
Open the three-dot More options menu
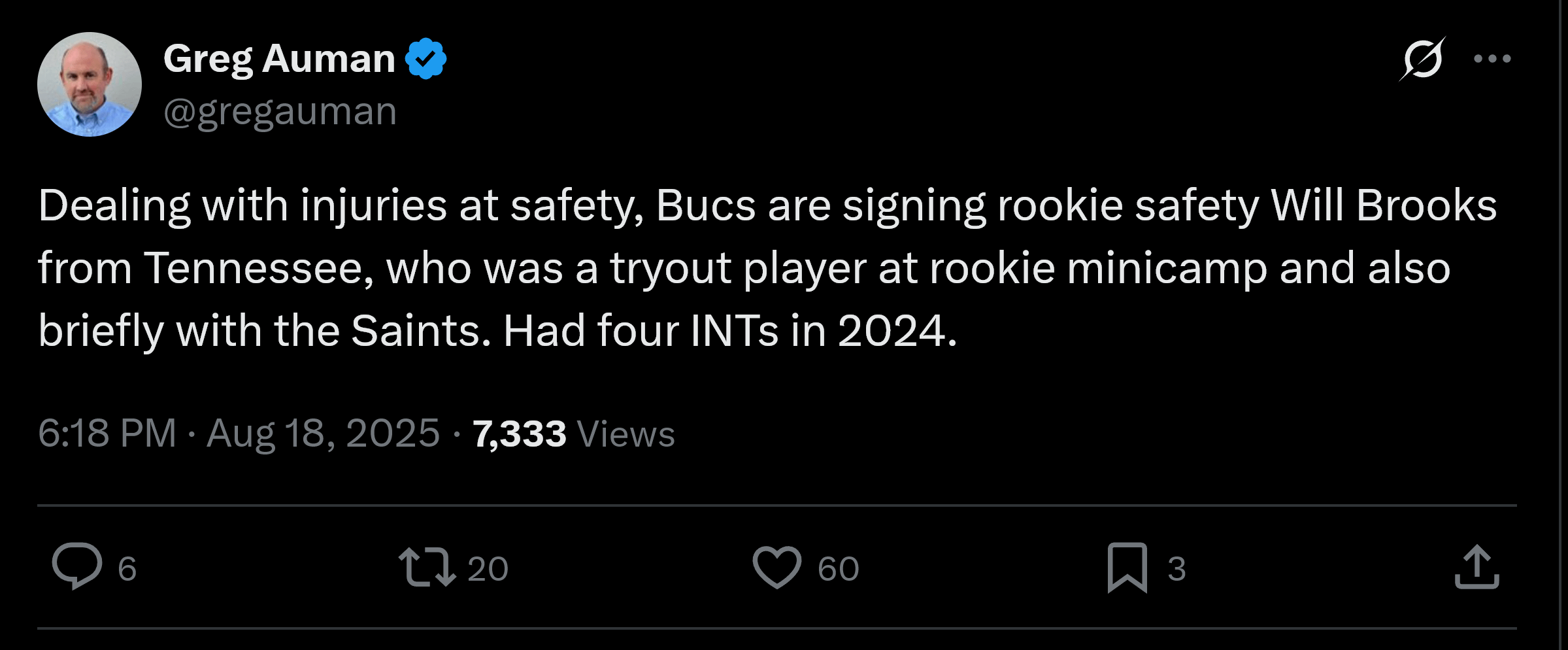coord(1492,59)
